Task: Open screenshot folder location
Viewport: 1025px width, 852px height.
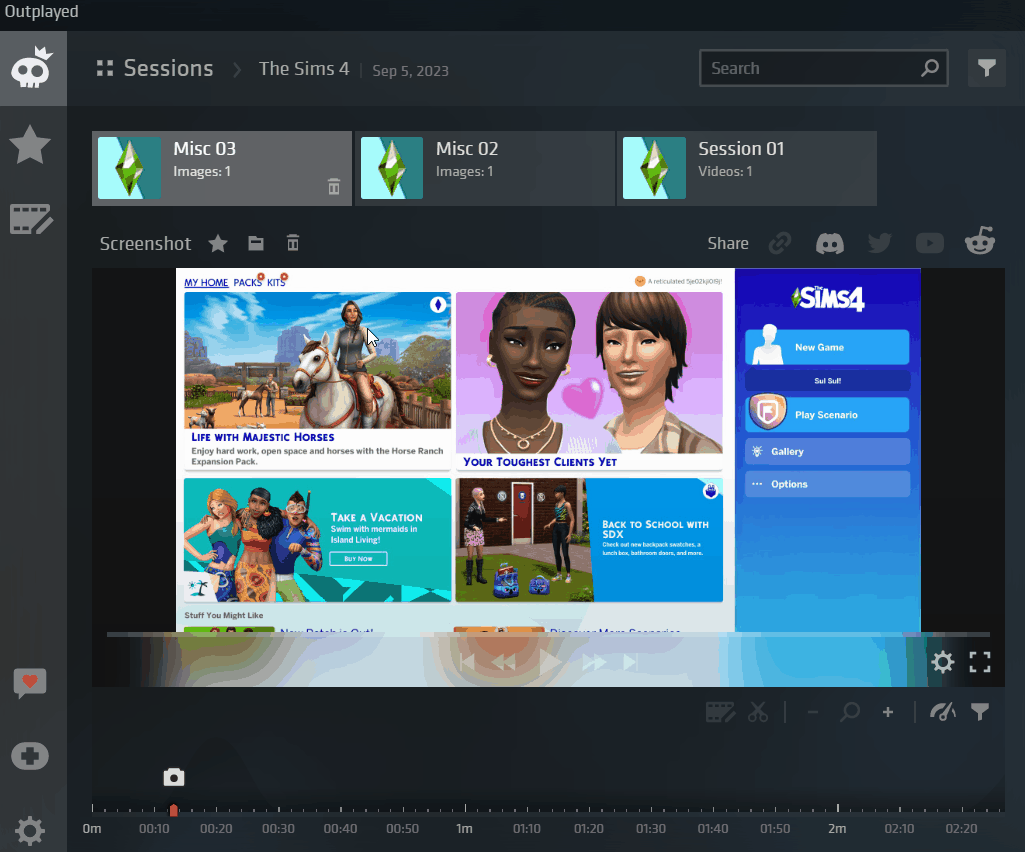Action: tap(256, 243)
